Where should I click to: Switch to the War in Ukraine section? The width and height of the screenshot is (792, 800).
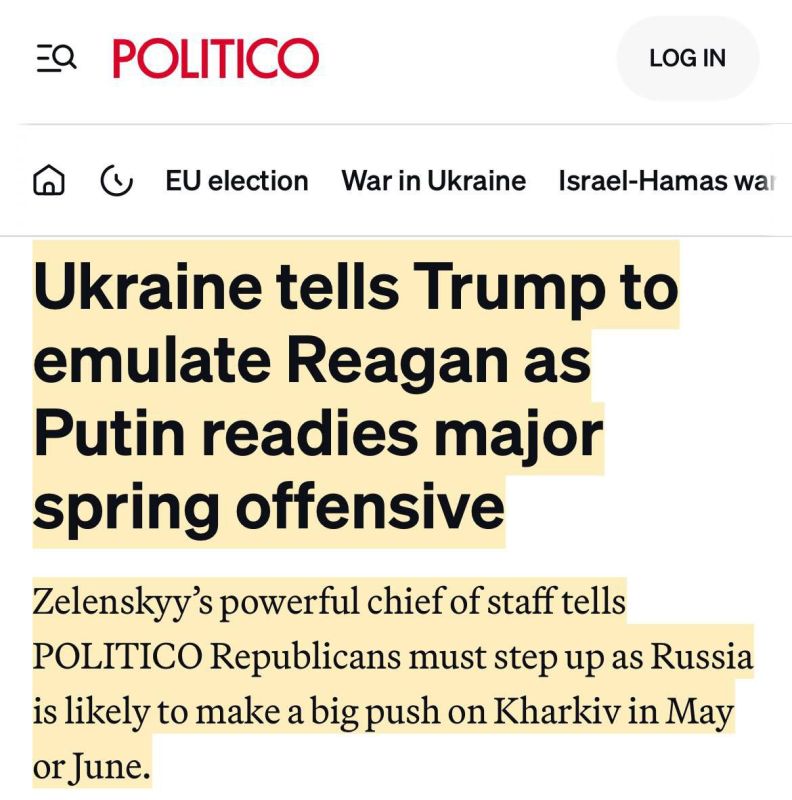click(435, 181)
